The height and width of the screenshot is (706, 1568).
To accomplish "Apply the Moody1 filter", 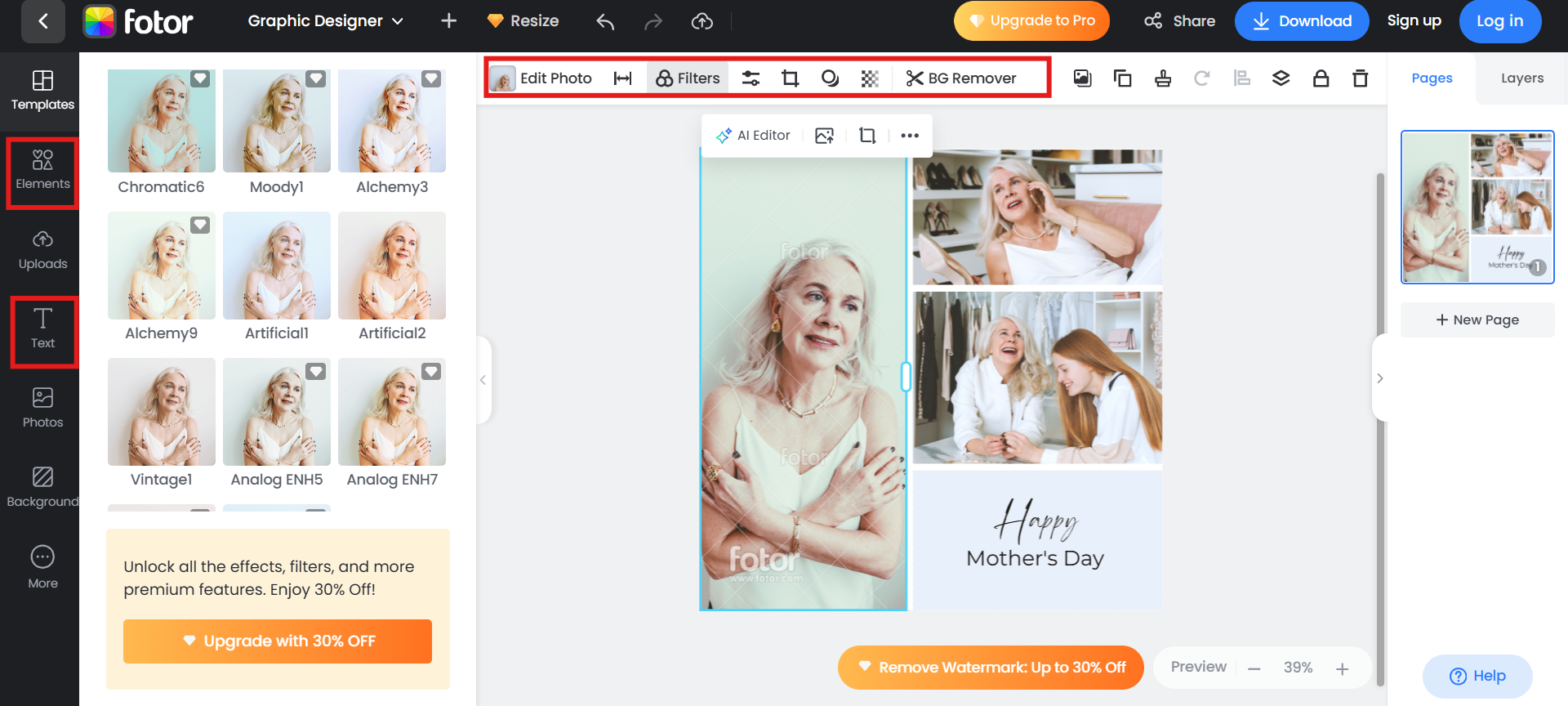I will pos(276,121).
